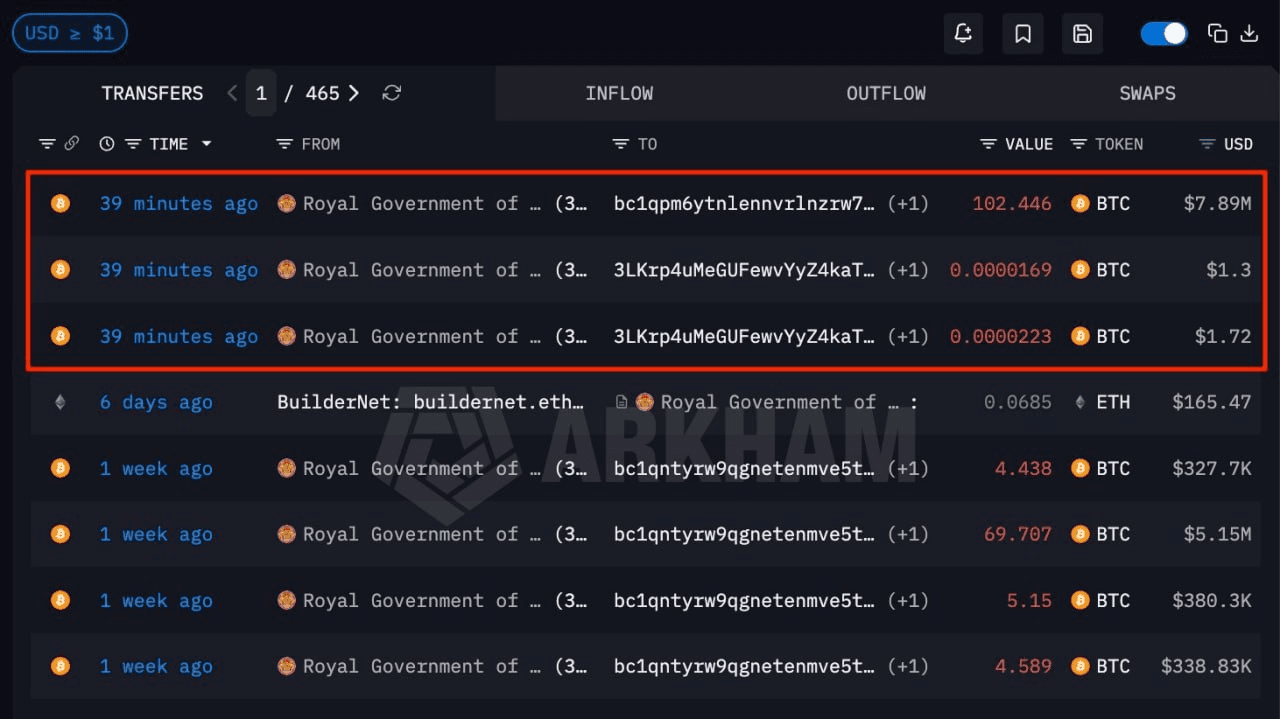Click the download icon
The width and height of the screenshot is (1280, 719).
[1249, 34]
